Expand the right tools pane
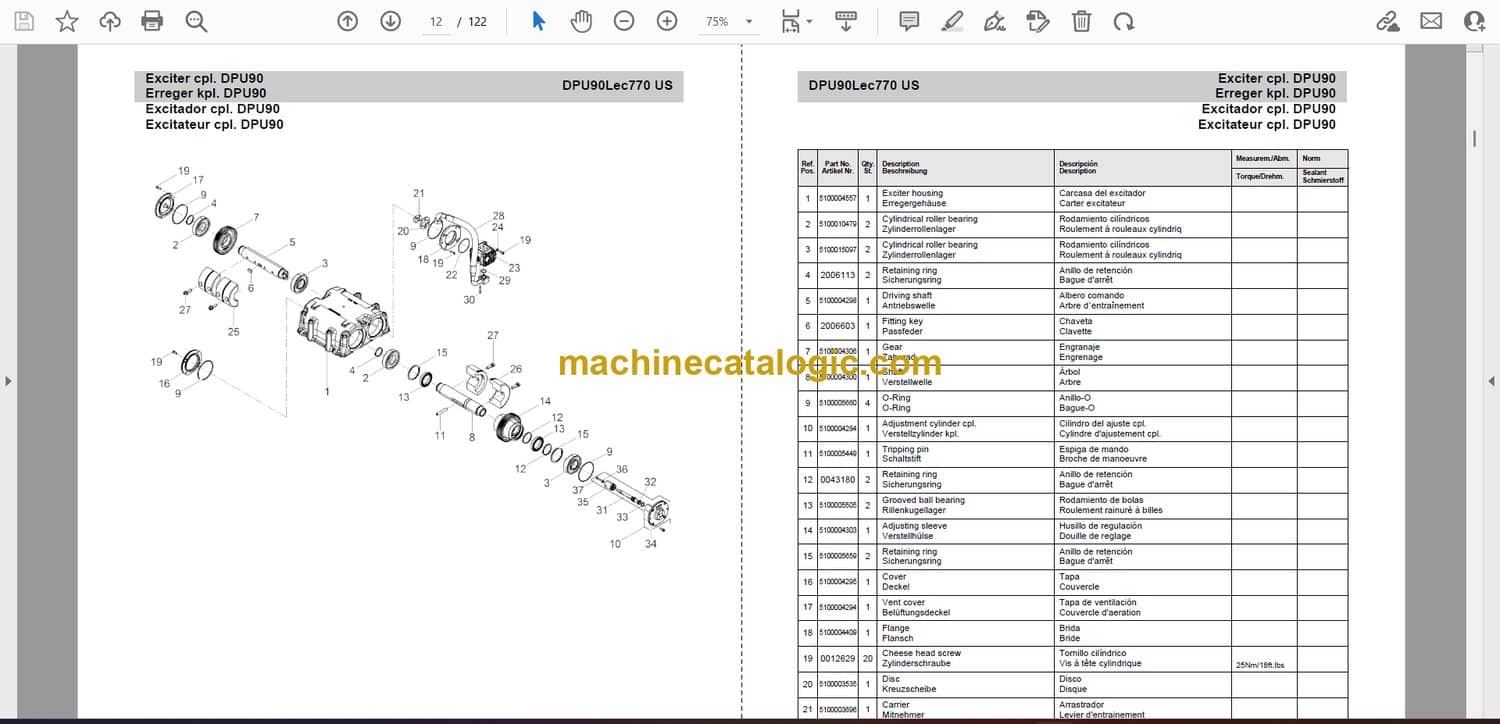Image resolution: width=1500 pixels, height=724 pixels. (x=1491, y=381)
